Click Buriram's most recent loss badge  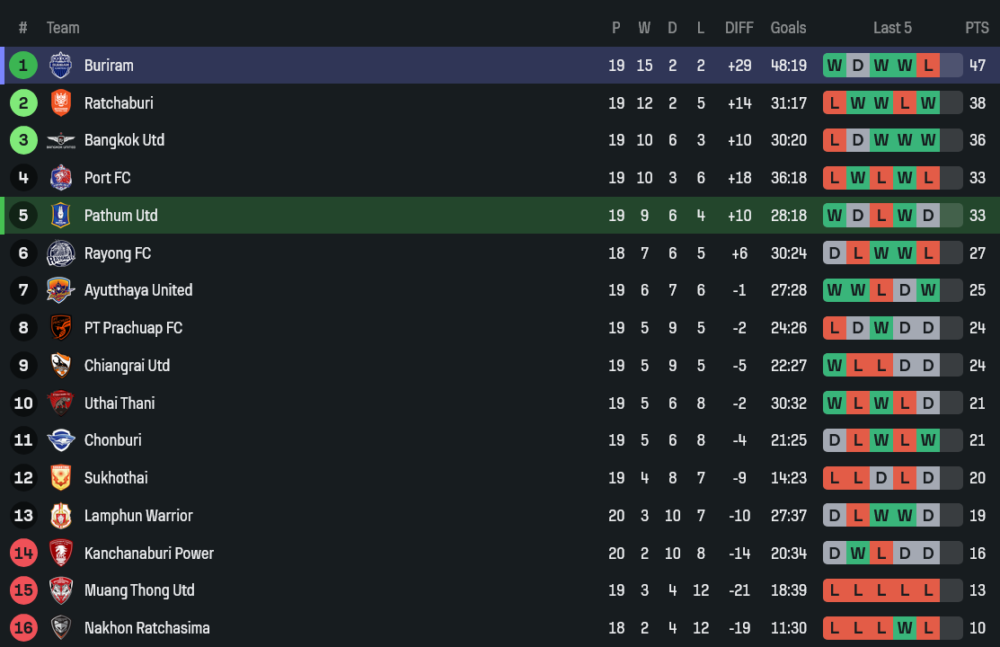pyautogui.click(x=929, y=66)
